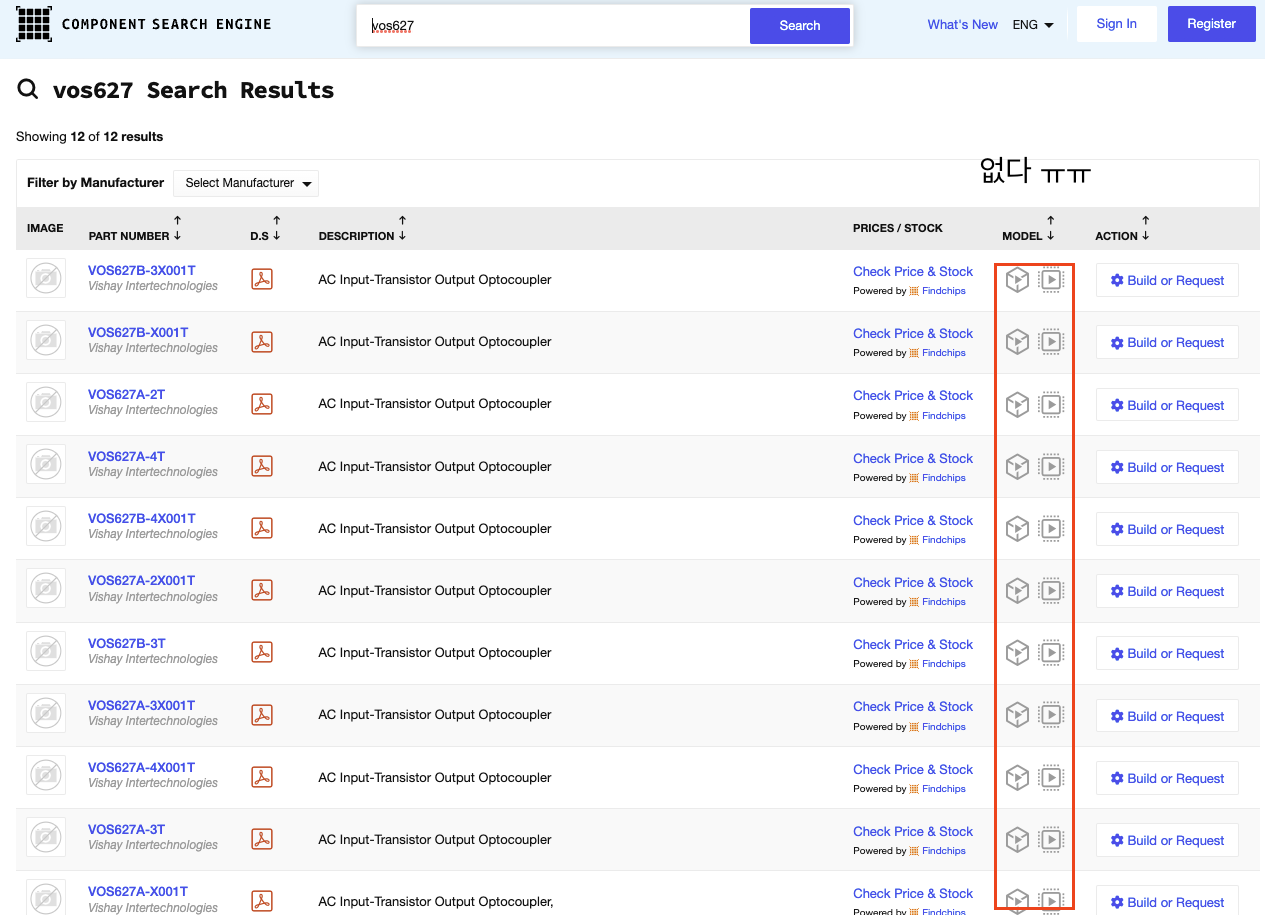Click Build or Request for VOS627A-4T
Image resolution: width=1265 pixels, height=915 pixels.
click(1167, 467)
